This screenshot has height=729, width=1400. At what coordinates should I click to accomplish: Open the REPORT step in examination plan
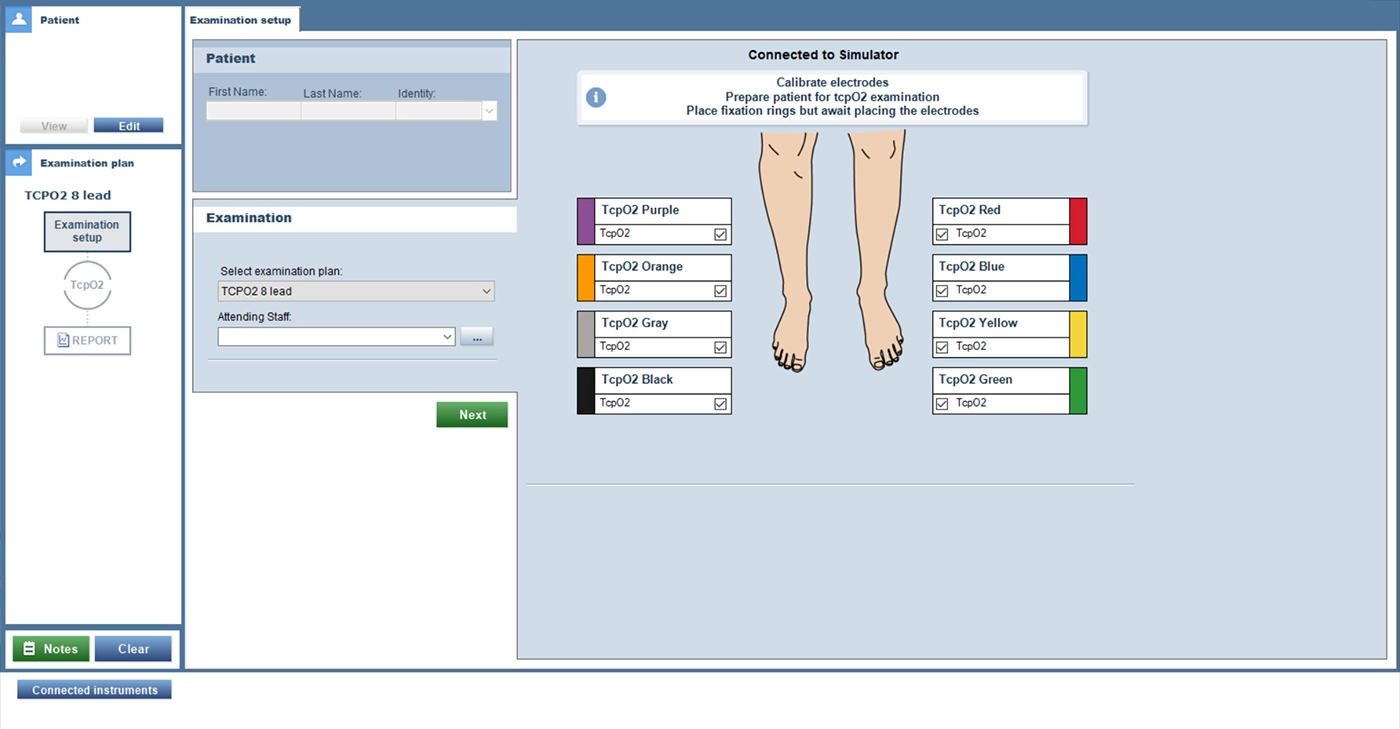[x=87, y=340]
